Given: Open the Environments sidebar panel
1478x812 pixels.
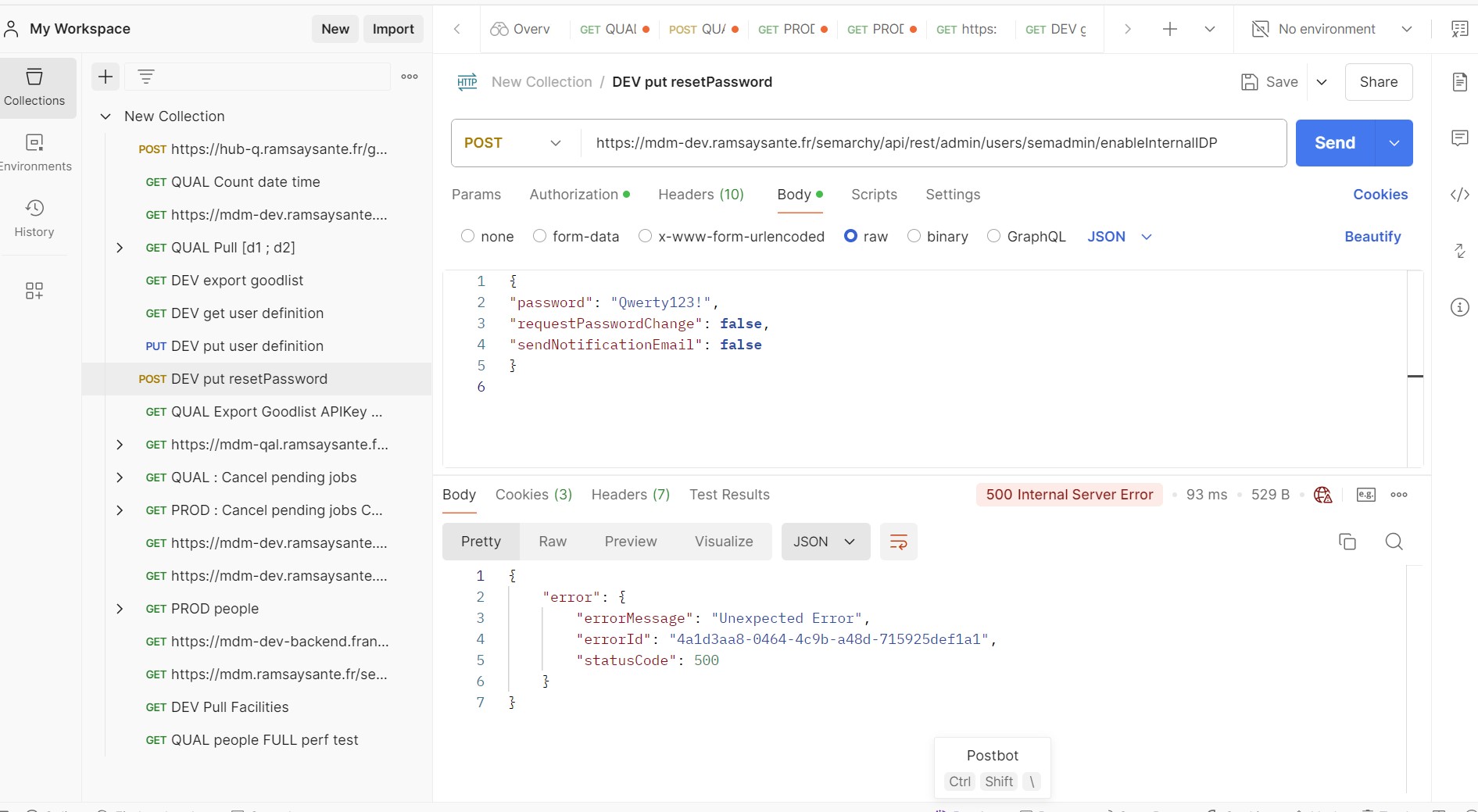Looking at the screenshot, I should pos(34,153).
